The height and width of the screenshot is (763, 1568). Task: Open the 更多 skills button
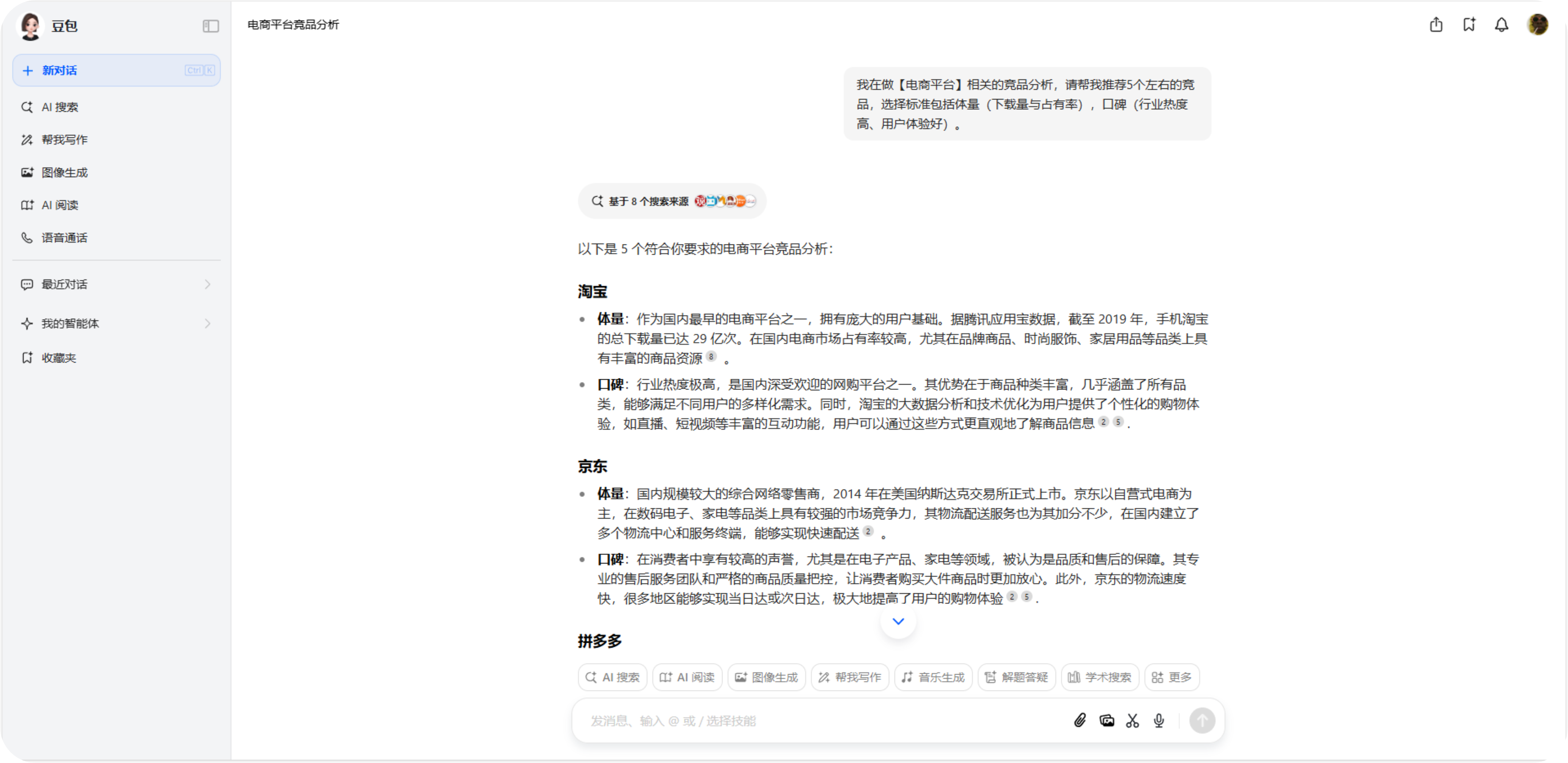click(x=1171, y=676)
